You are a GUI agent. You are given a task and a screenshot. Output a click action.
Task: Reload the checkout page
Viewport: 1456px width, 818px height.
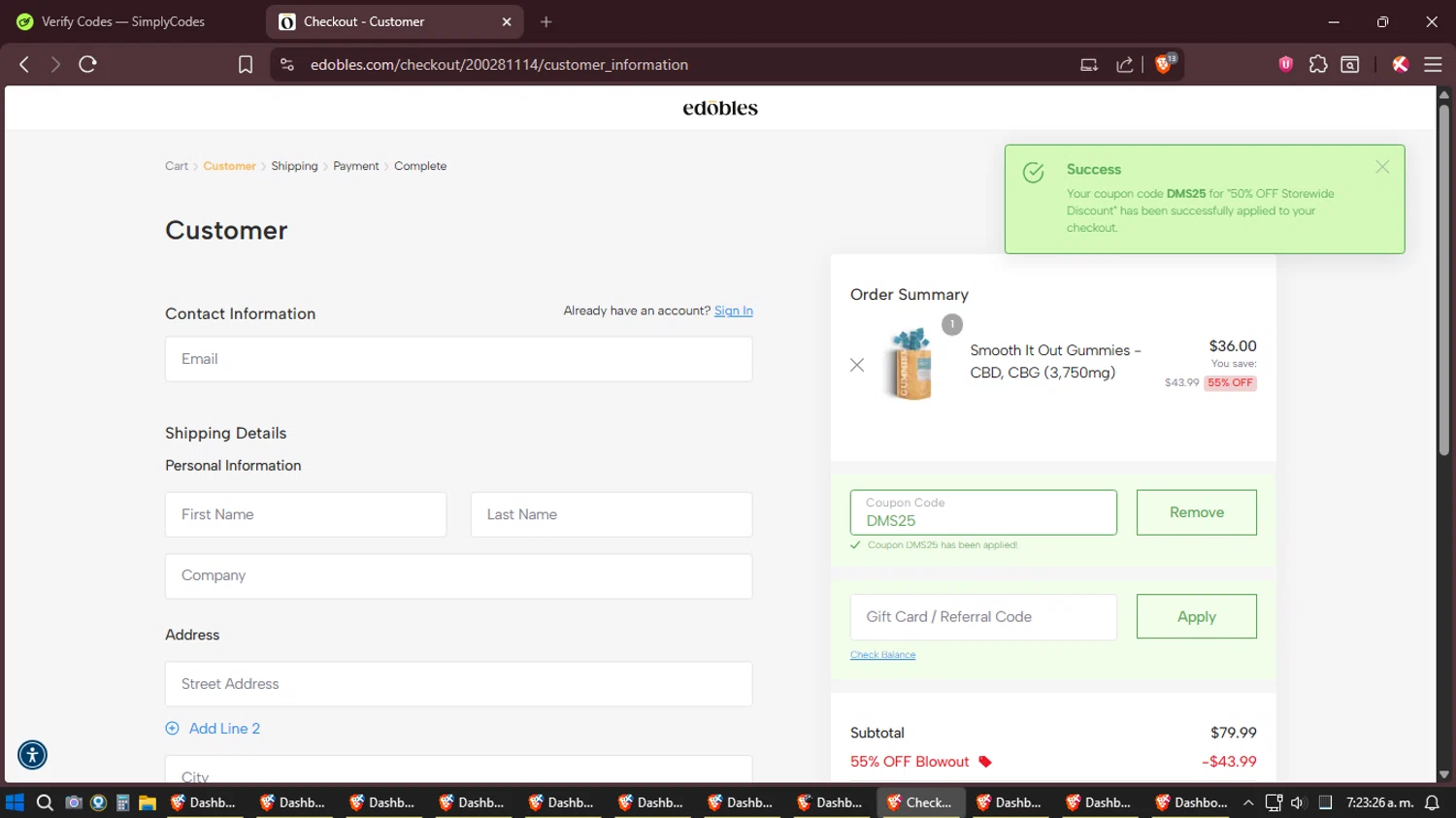[x=87, y=64]
